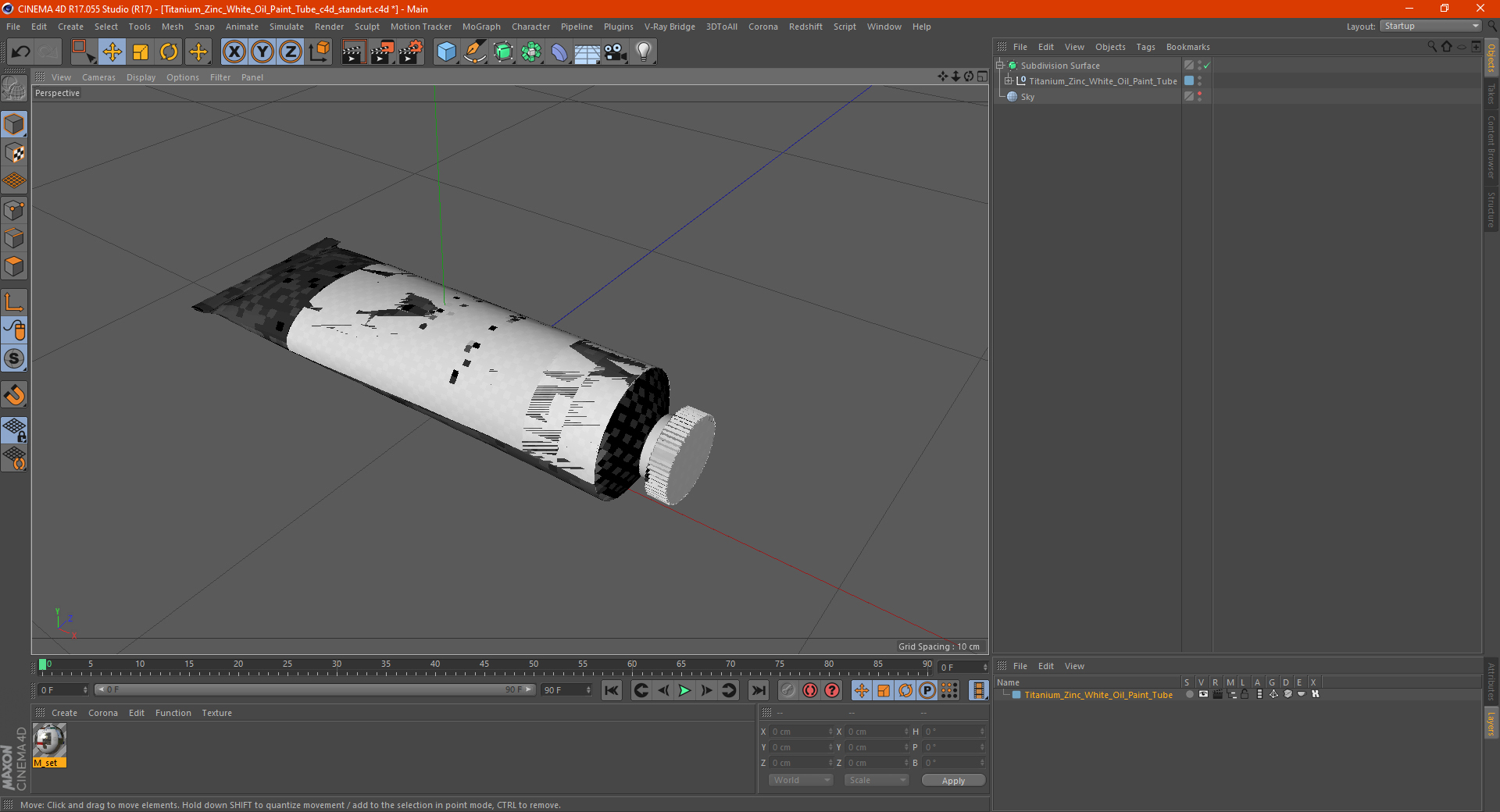Toggle X axis lock

[234, 52]
